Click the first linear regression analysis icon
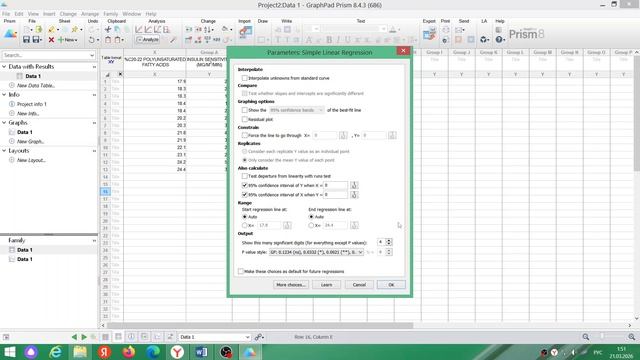 [139, 29]
